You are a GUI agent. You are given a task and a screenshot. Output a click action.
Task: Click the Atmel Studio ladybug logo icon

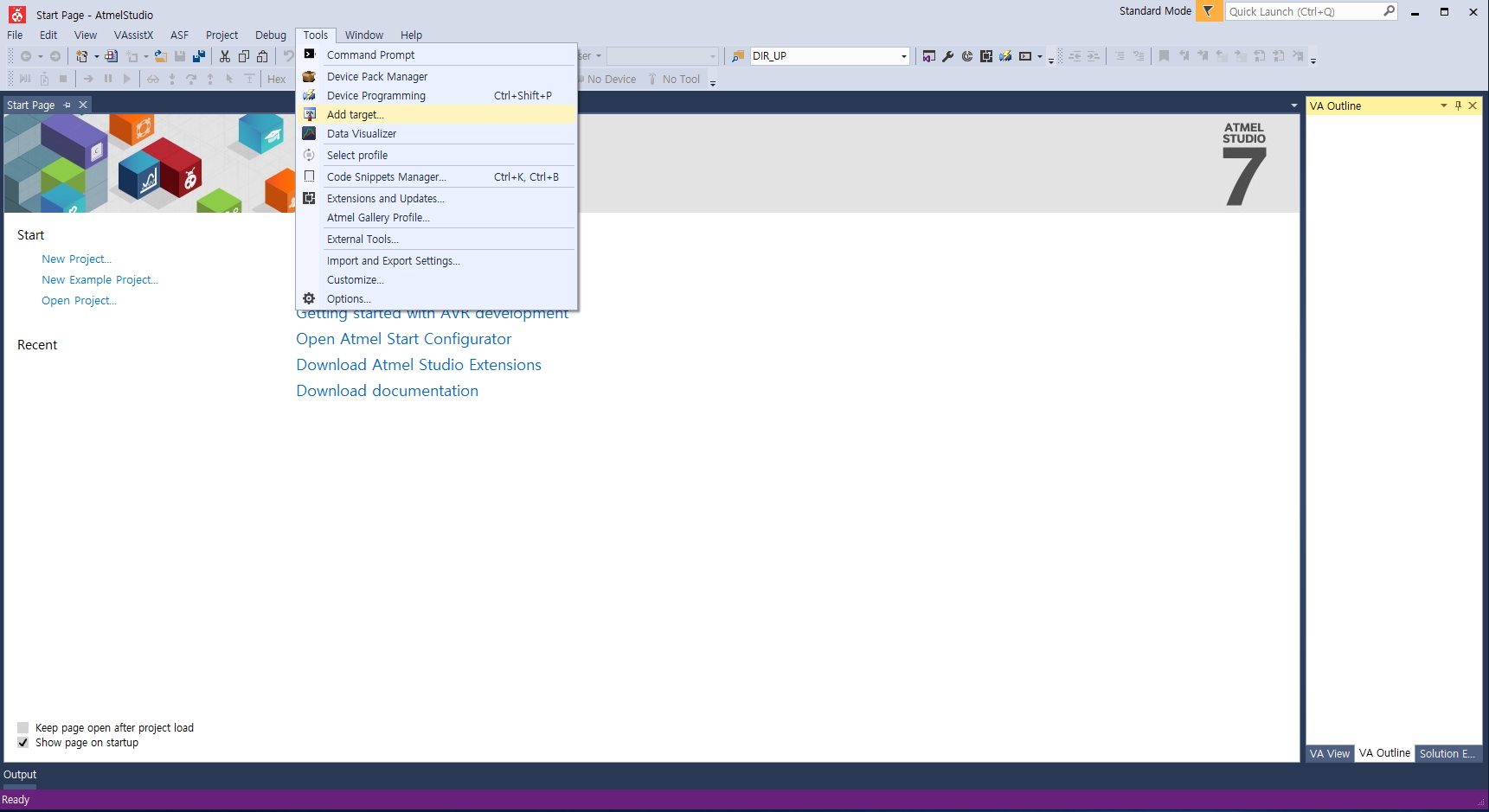17,15
